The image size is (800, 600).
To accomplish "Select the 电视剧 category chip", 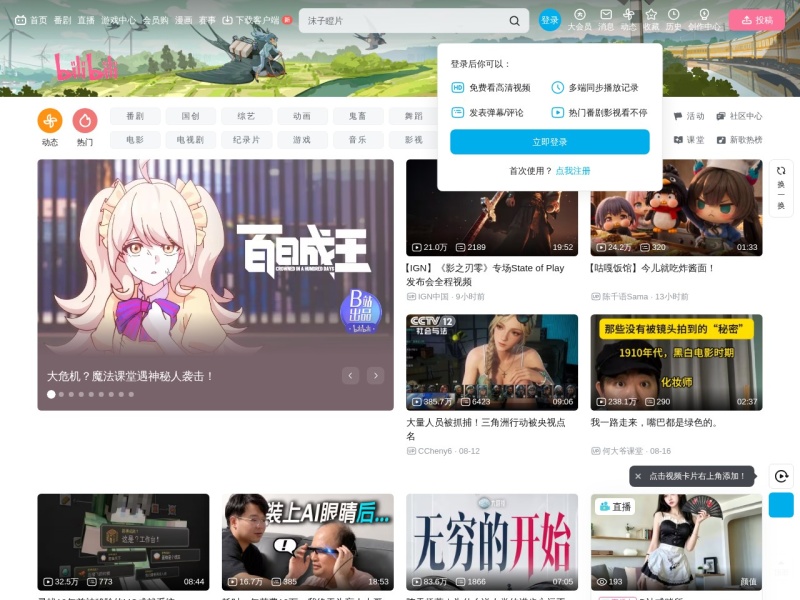I will [191, 140].
